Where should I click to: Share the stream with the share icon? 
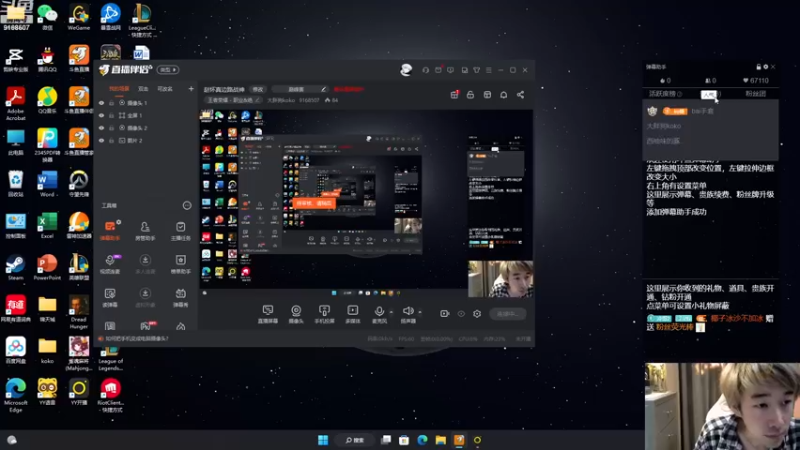[x=520, y=95]
